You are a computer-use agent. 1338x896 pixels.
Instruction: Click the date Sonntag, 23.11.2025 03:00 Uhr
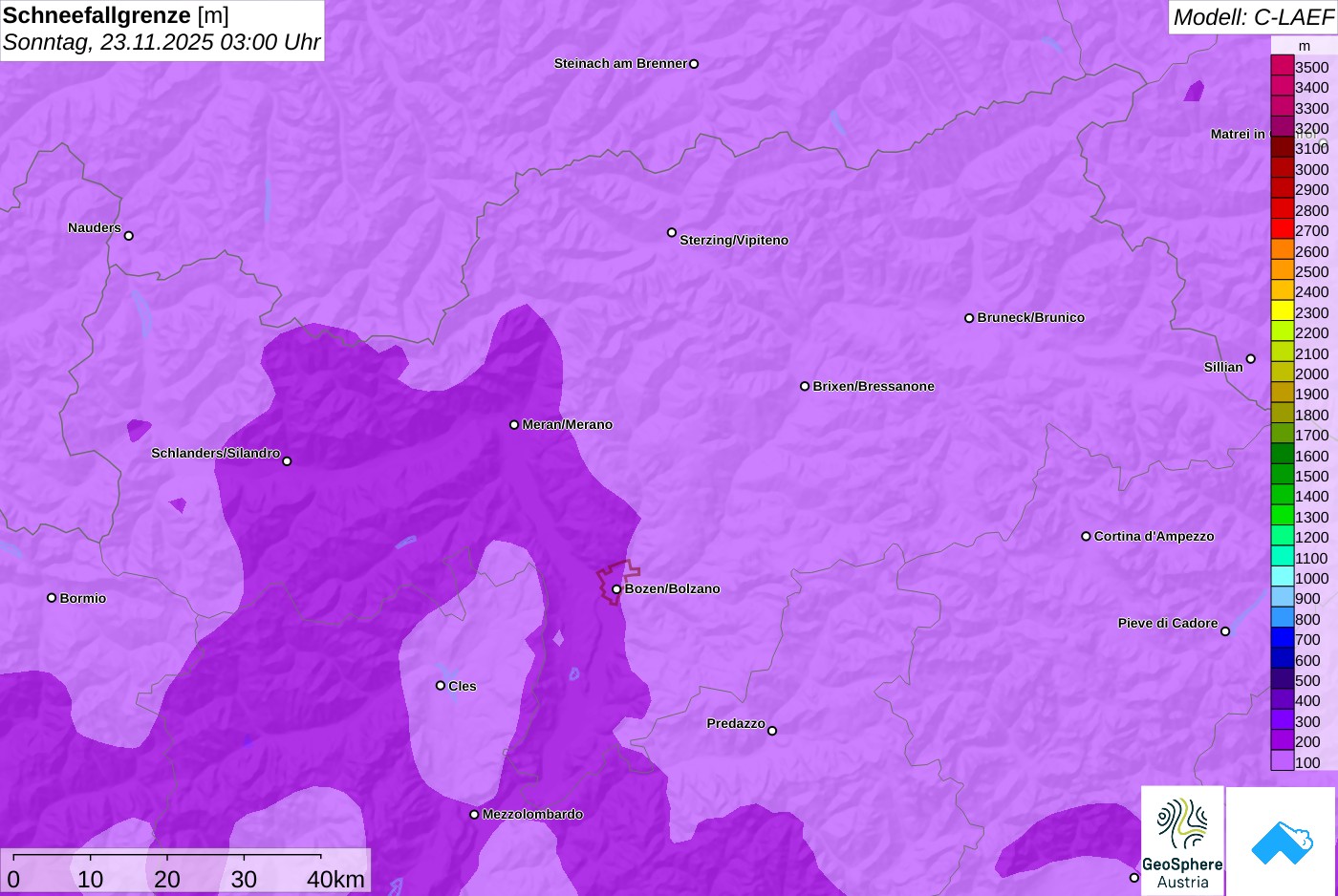[x=162, y=43]
